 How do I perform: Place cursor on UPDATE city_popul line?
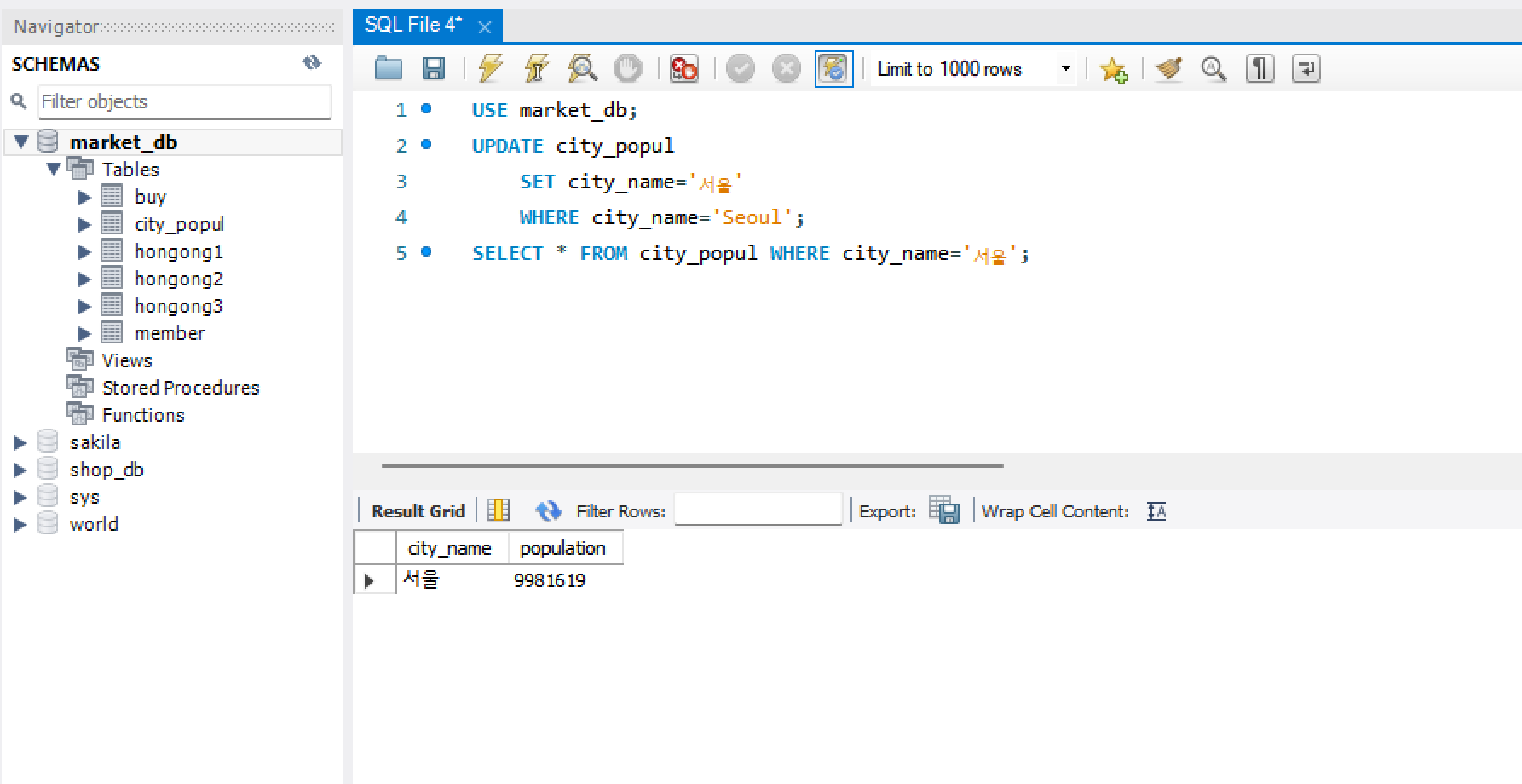573,146
